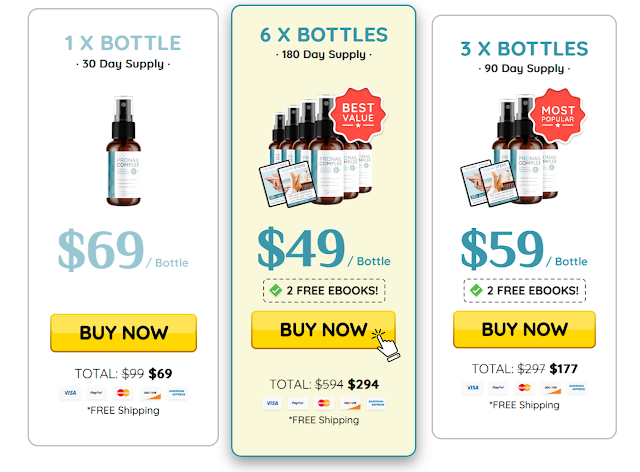Click green checkmark beside 6-bottle free ebooks
The height and width of the screenshot is (472, 640).
pos(276,290)
